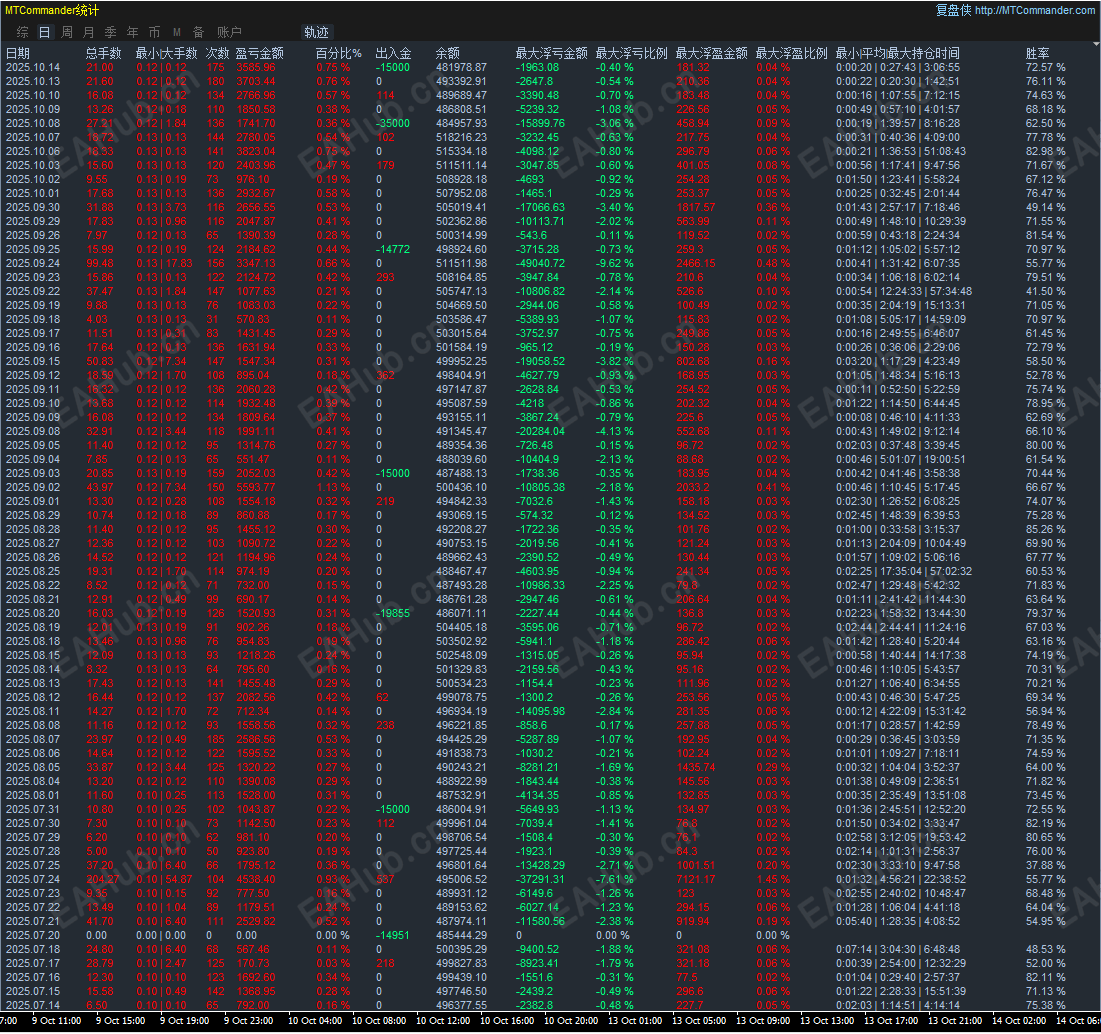Select the 2025.07.24 date row
1101x1034 pixels.
[33, 880]
